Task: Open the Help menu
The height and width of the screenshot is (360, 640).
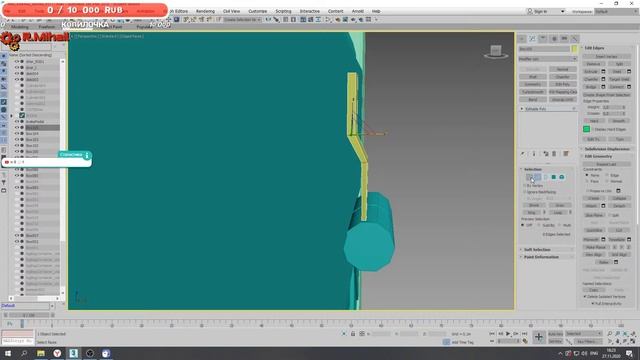Action: 376,11
